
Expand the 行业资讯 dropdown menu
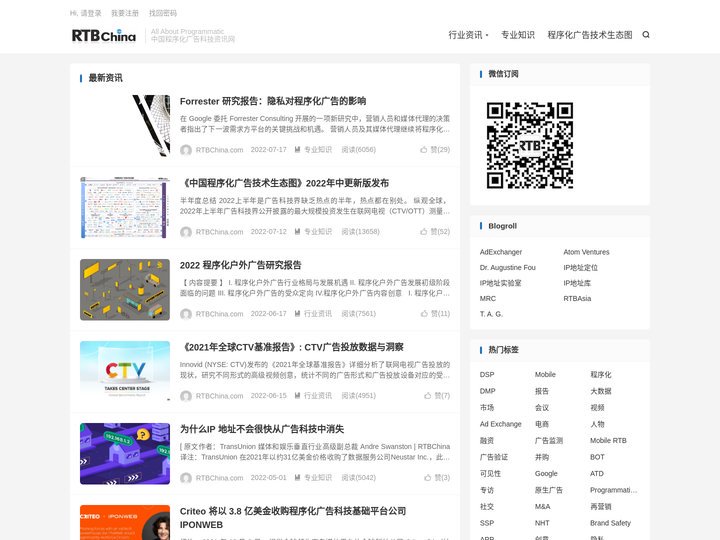(468, 35)
